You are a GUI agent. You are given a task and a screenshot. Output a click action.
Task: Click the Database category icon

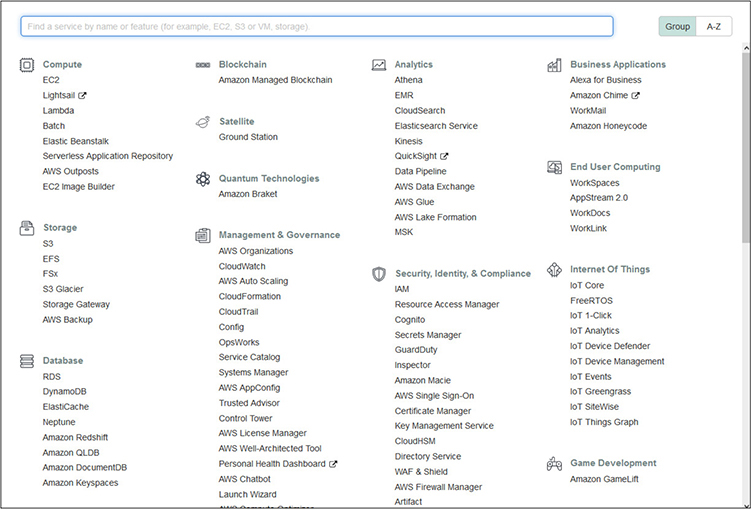(x=27, y=361)
